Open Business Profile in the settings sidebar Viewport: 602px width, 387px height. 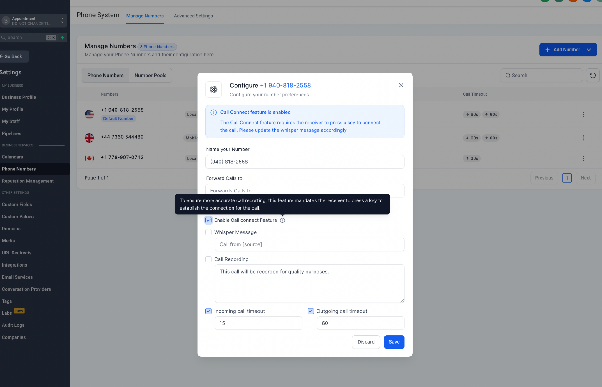coord(19,97)
